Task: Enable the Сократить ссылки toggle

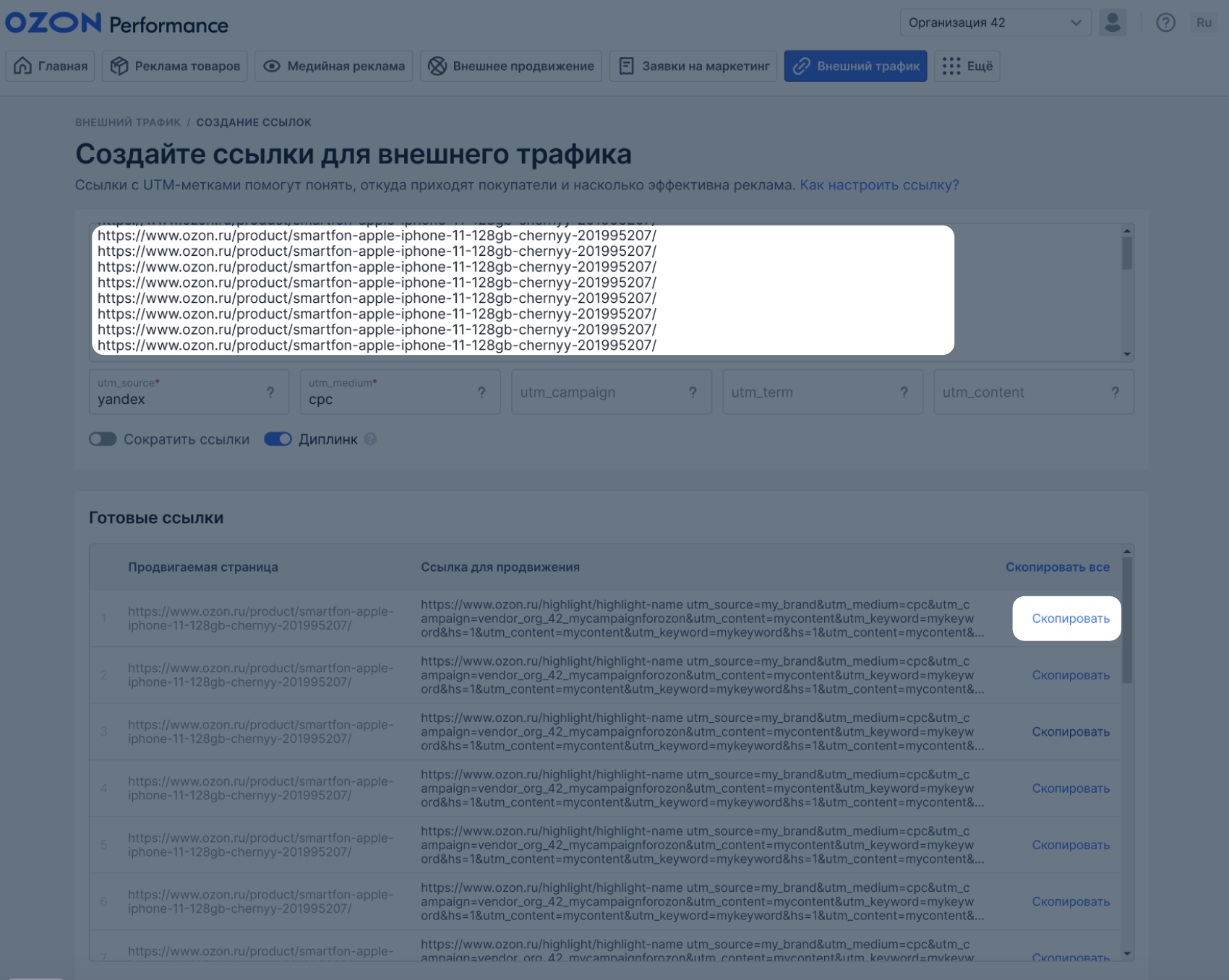Action: 103,439
